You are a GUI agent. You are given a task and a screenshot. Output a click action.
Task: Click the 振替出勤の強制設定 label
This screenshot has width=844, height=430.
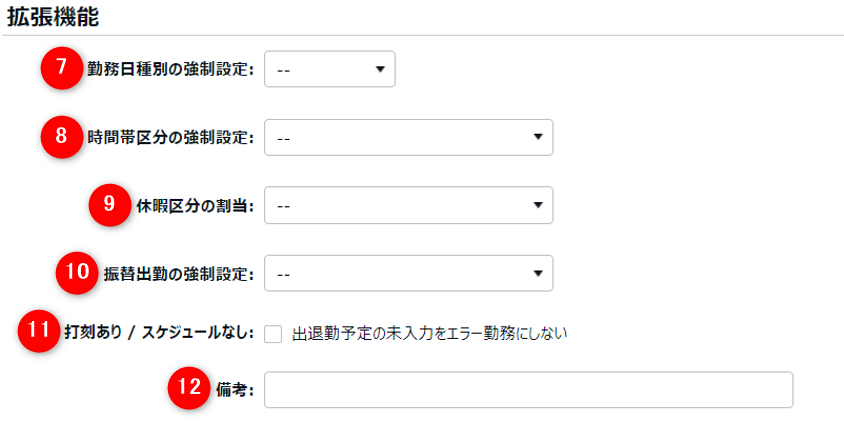178,272
